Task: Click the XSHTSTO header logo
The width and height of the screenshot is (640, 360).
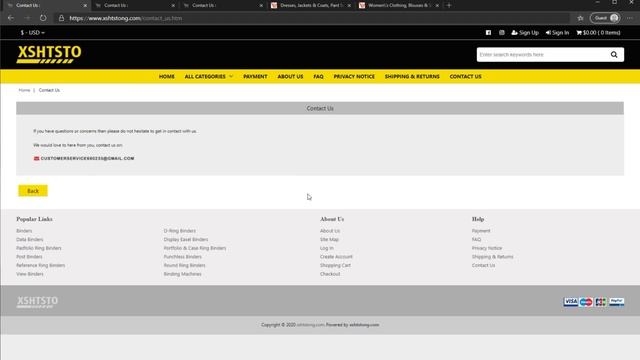Action: click(x=49, y=54)
